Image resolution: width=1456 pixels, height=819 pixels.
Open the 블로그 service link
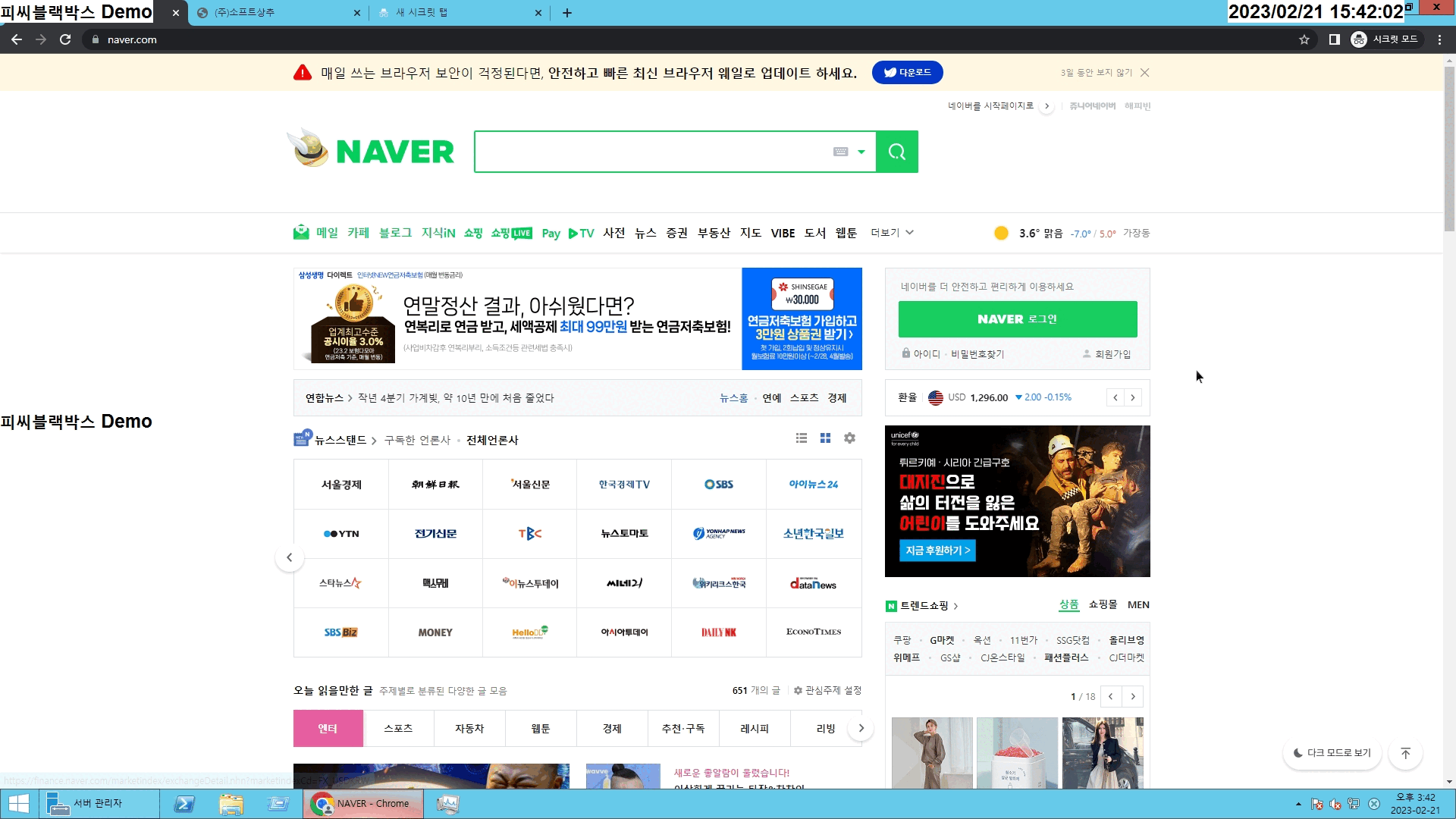pyautogui.click(x=395, y=233)
